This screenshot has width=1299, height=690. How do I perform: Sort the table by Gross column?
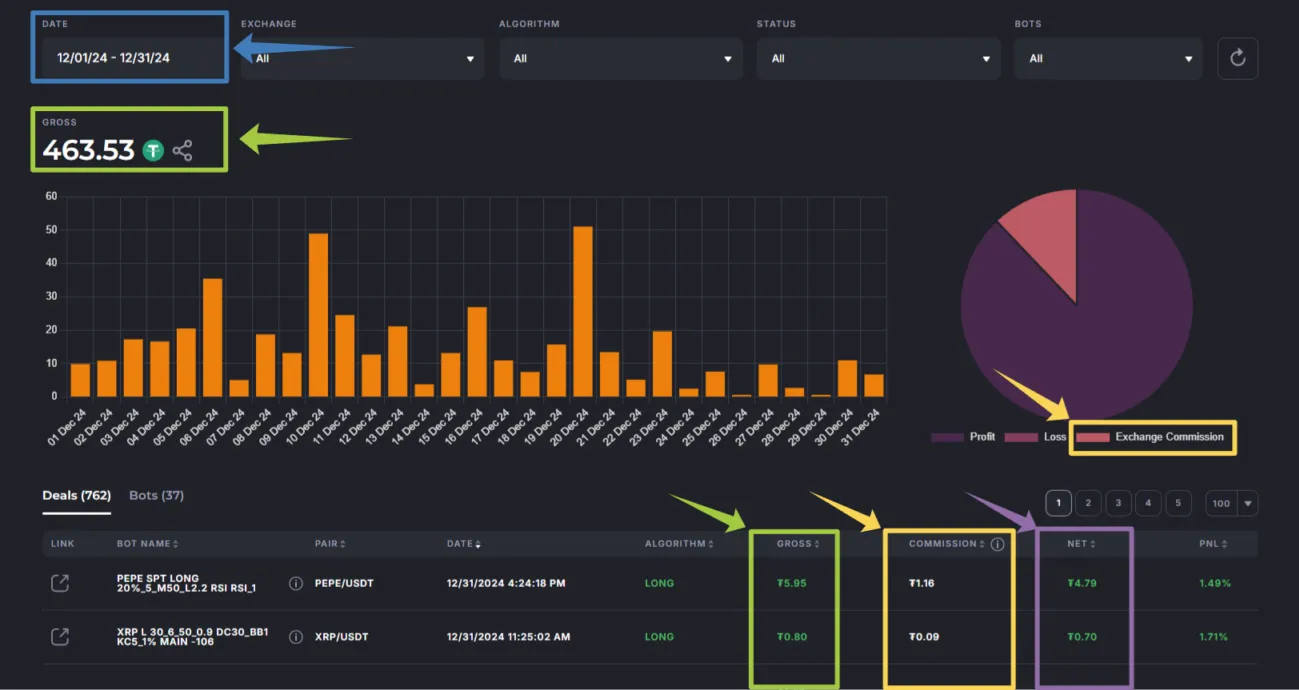click(797, 544)
